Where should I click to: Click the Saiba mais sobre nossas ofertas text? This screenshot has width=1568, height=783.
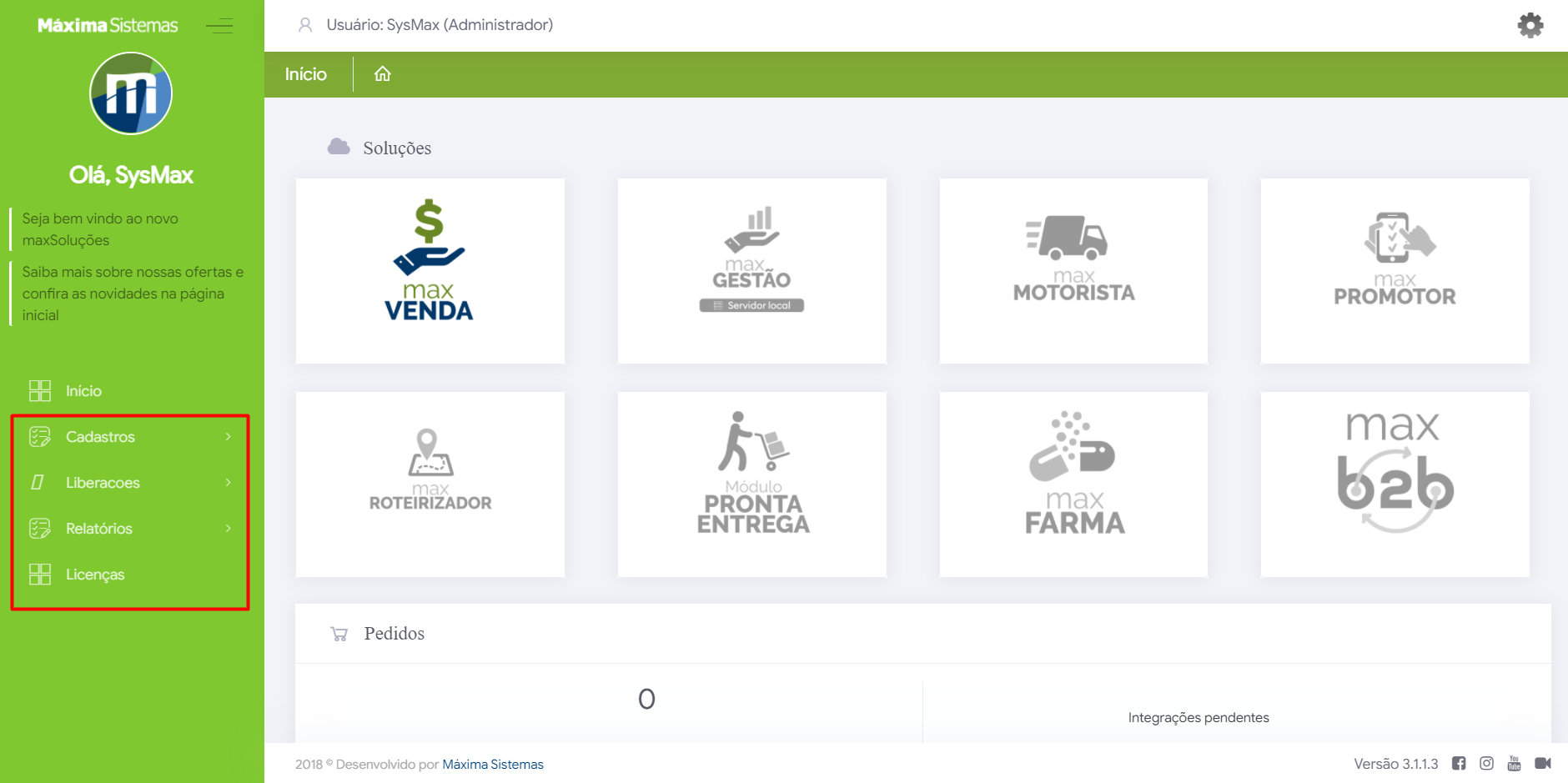(x=133, y=294)
